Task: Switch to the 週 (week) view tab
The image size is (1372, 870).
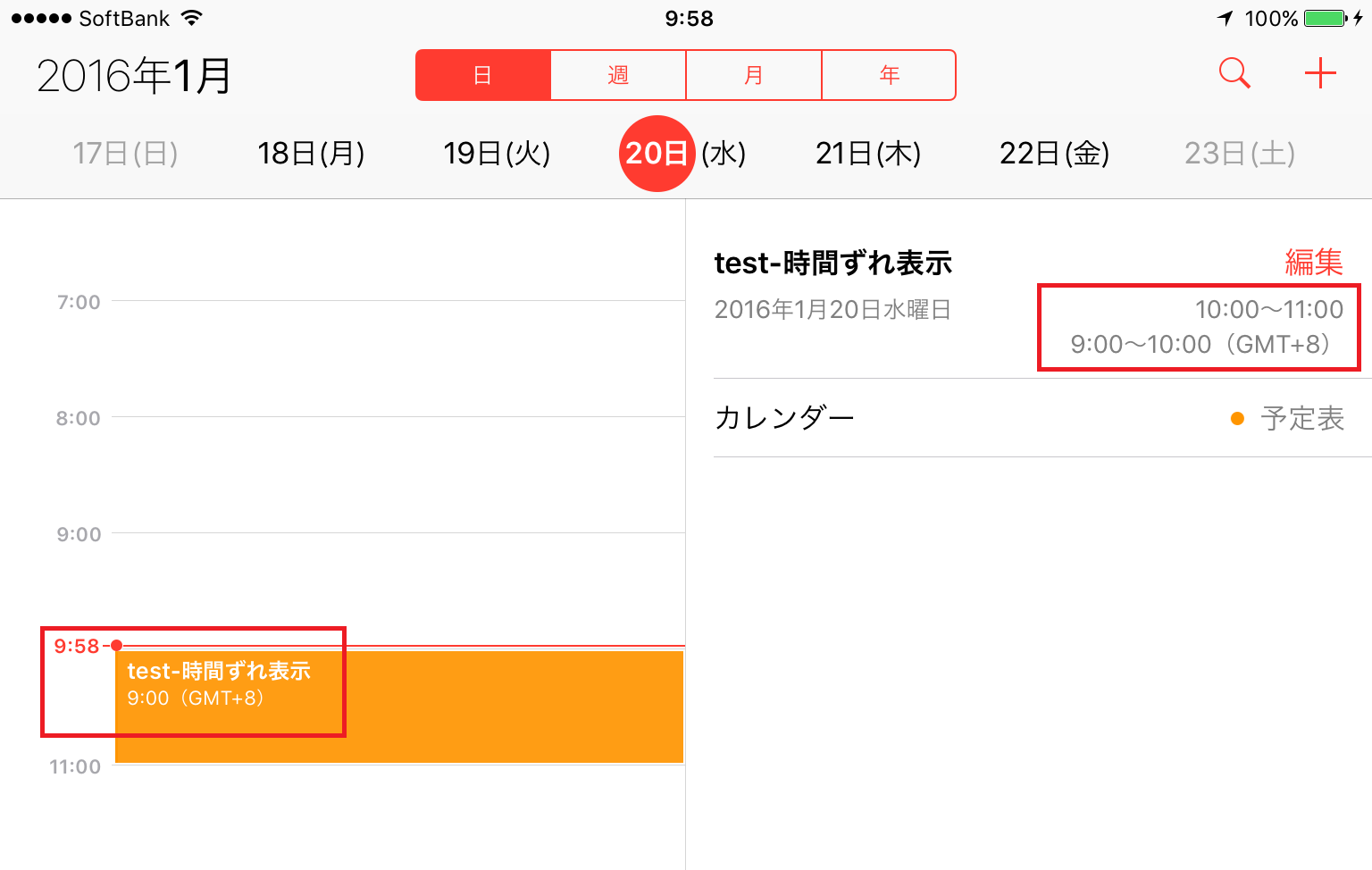Action: click(618, 75)
